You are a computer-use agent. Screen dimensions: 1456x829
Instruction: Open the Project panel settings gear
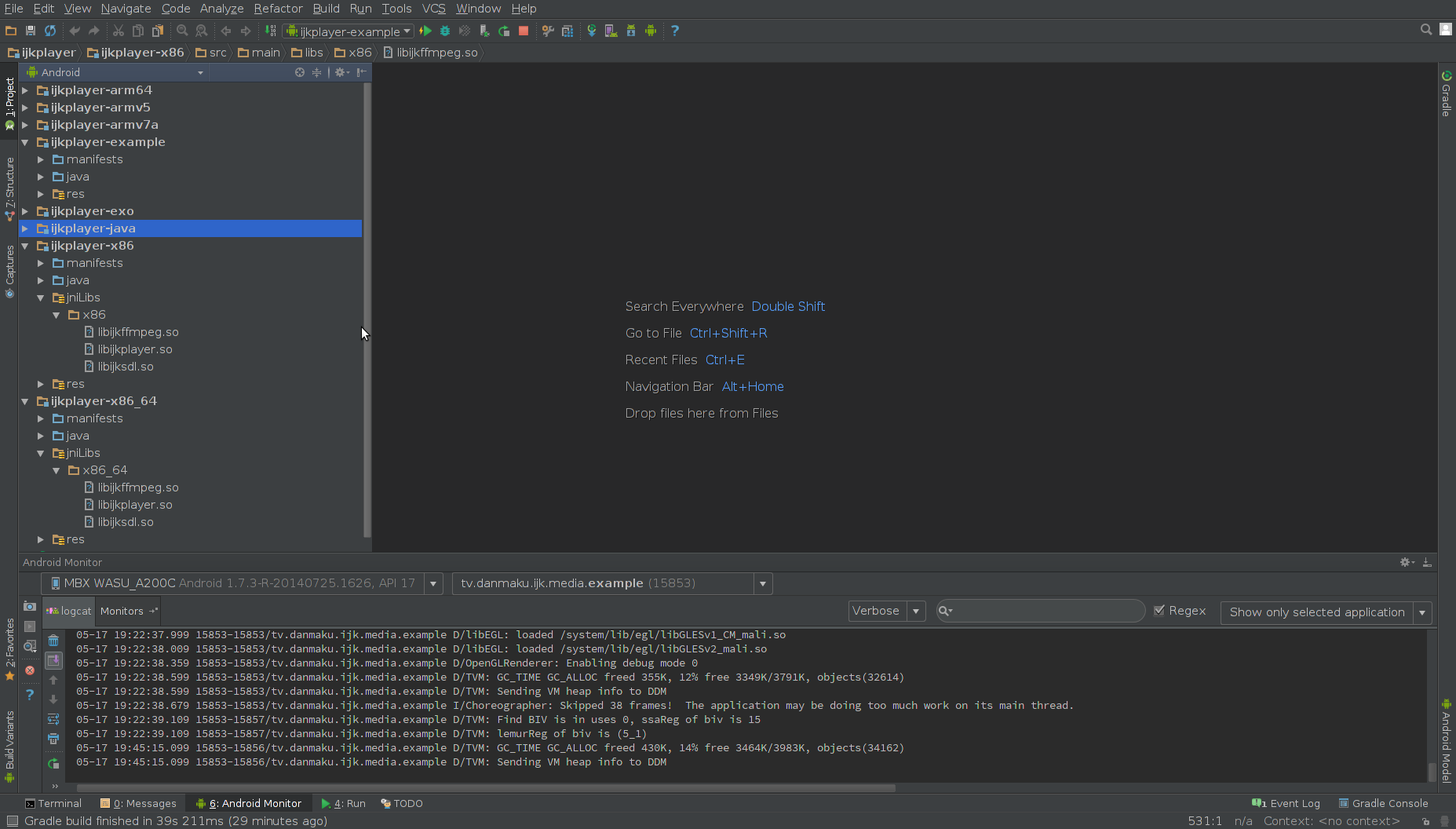[341, 72]
